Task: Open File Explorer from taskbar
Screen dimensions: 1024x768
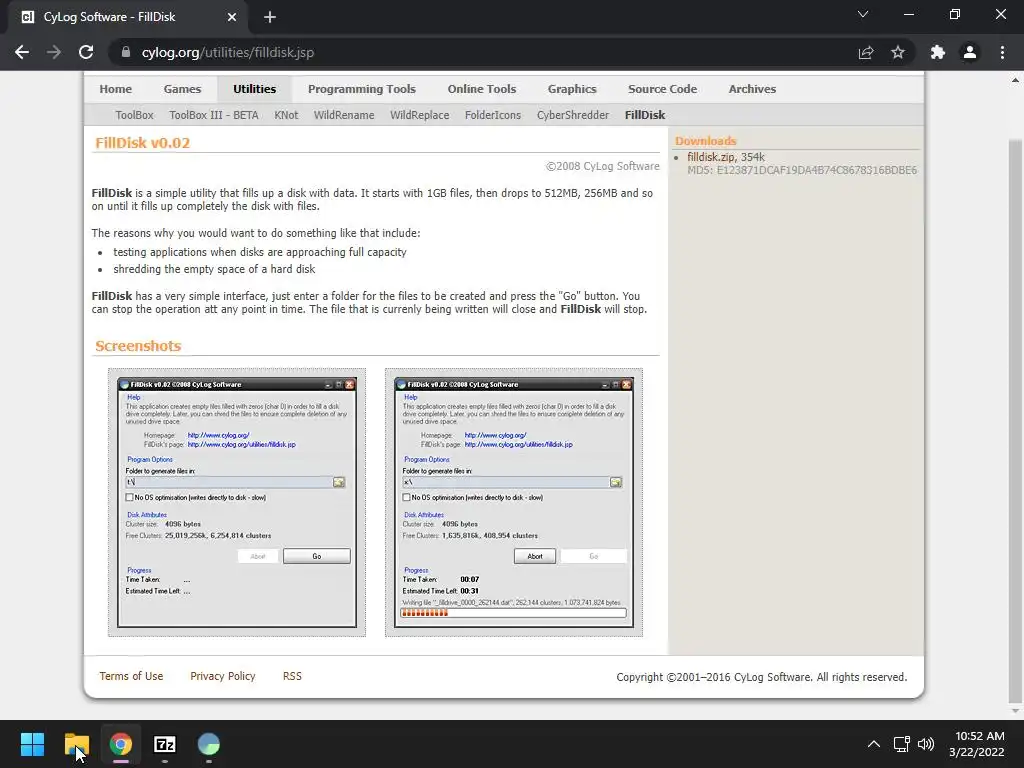Action: [x=76, y=744]
